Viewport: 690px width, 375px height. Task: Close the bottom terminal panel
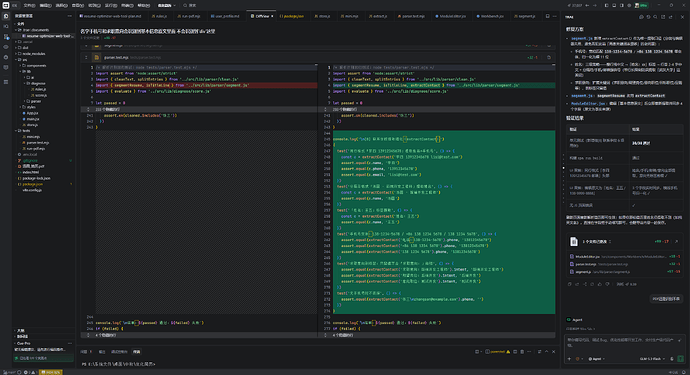coord(554,352)
